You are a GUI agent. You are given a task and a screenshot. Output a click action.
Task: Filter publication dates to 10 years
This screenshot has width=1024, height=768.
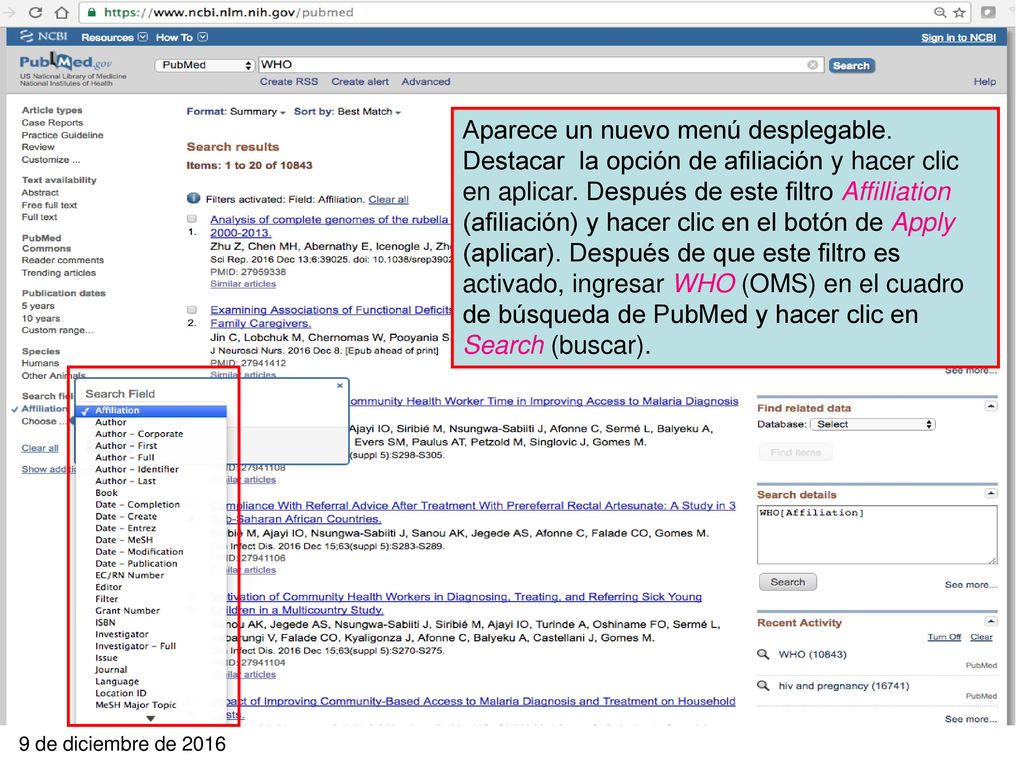(x=40, y=318)
